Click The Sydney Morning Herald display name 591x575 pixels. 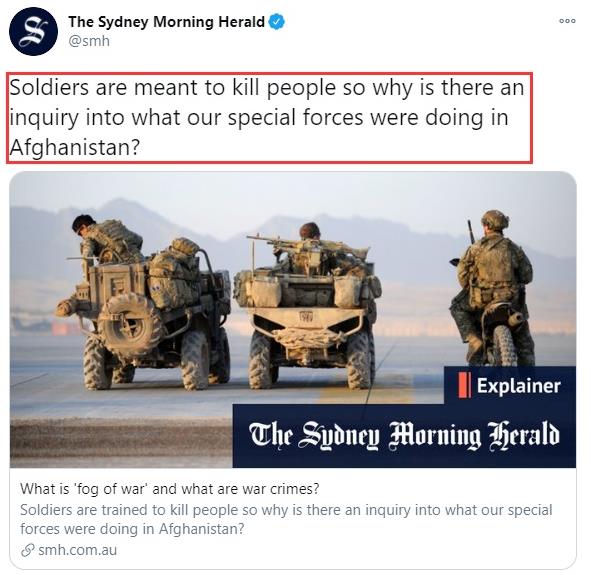click(x=167, y=22)
